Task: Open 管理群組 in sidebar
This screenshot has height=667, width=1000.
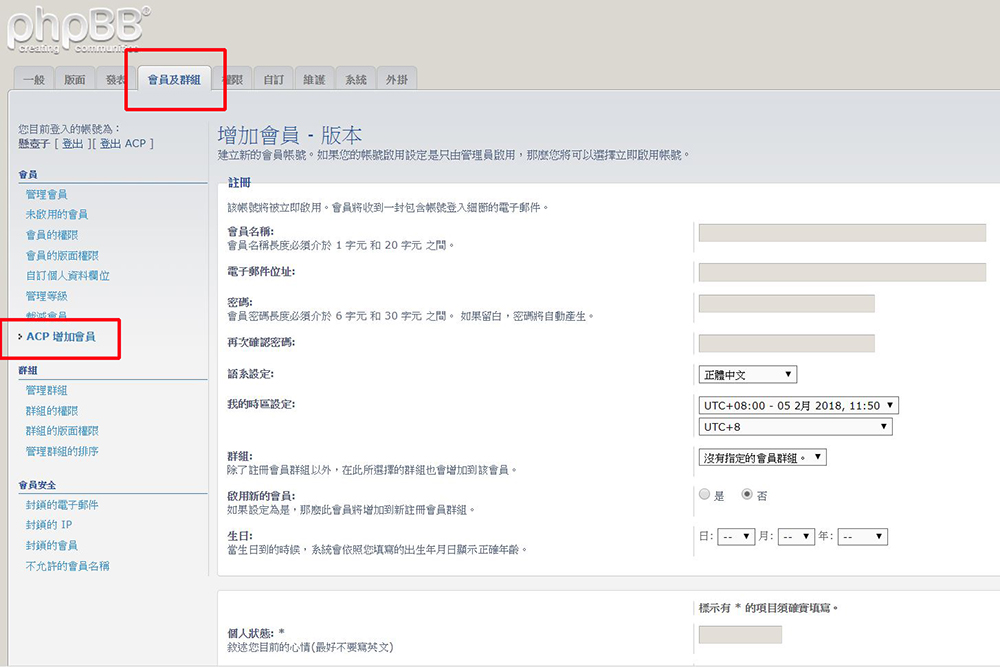Action: click(47, 390)
